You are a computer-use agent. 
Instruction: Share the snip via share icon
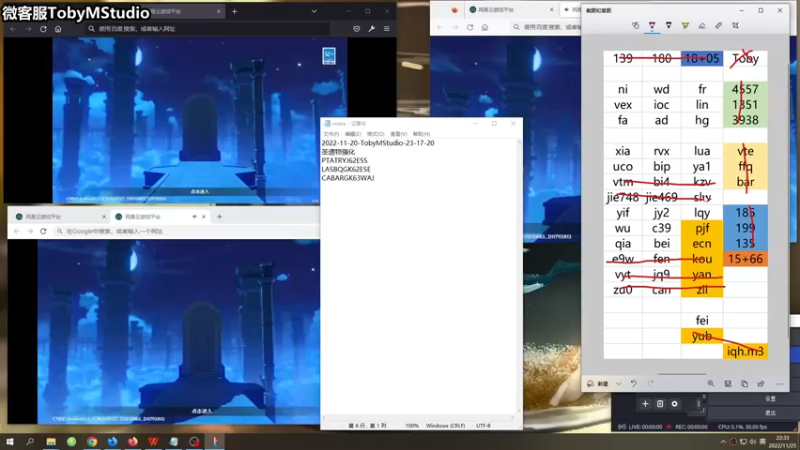[x=761, y=384]
